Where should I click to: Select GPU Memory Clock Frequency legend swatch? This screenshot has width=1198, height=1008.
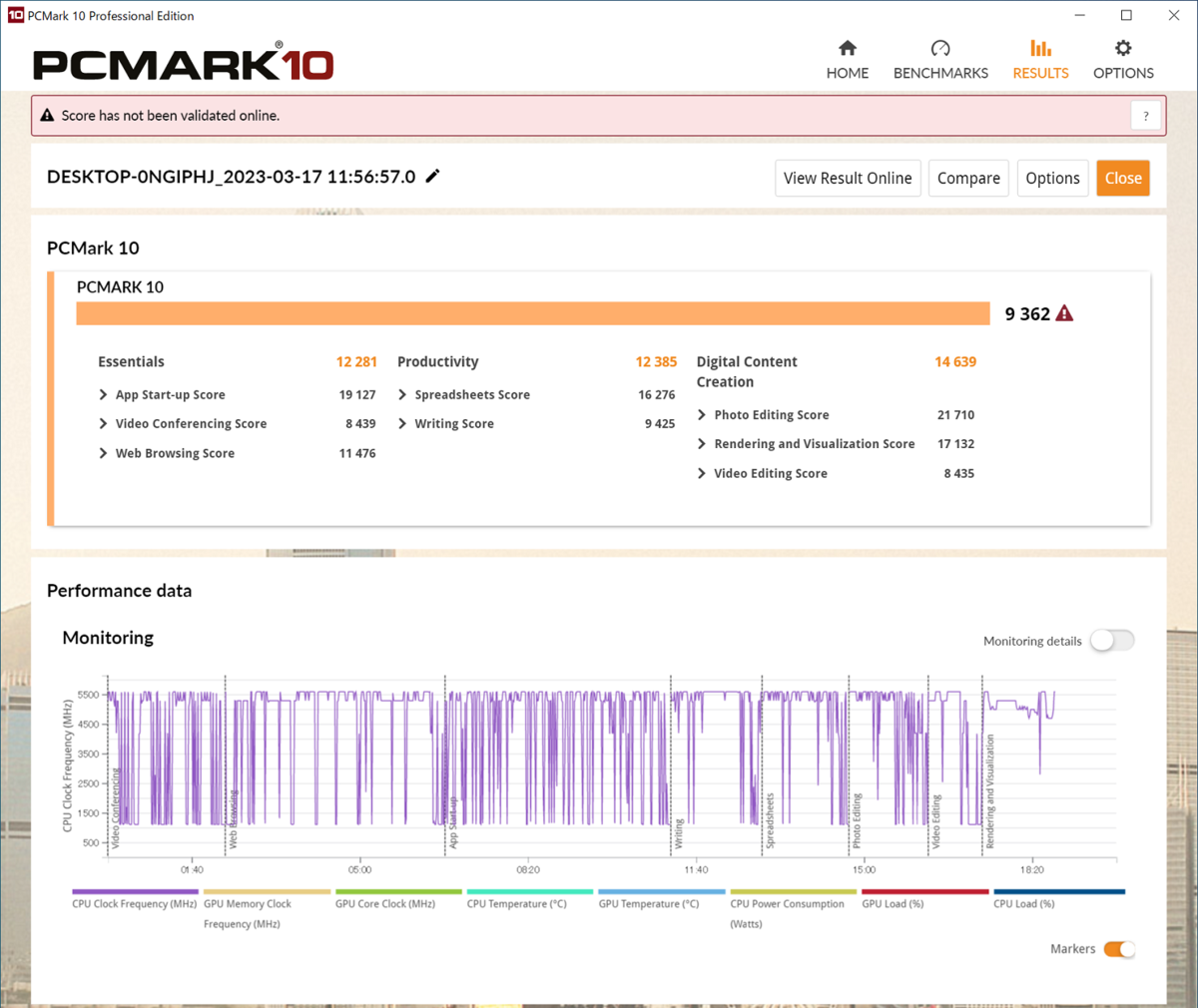pyautogui.click(x=267, y=891)
